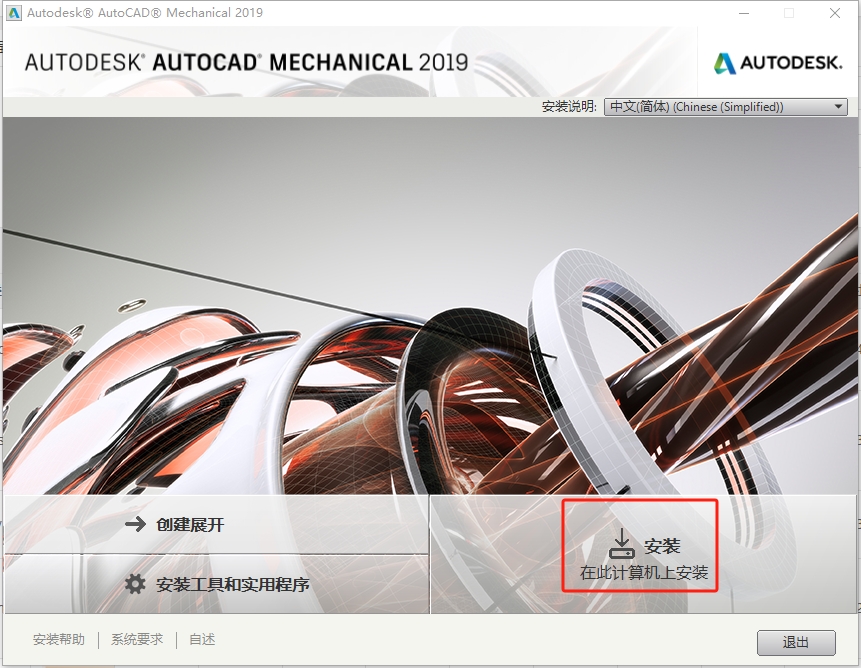
Task: Open the 安装帮助 link
Action: [x=59, y=640]
